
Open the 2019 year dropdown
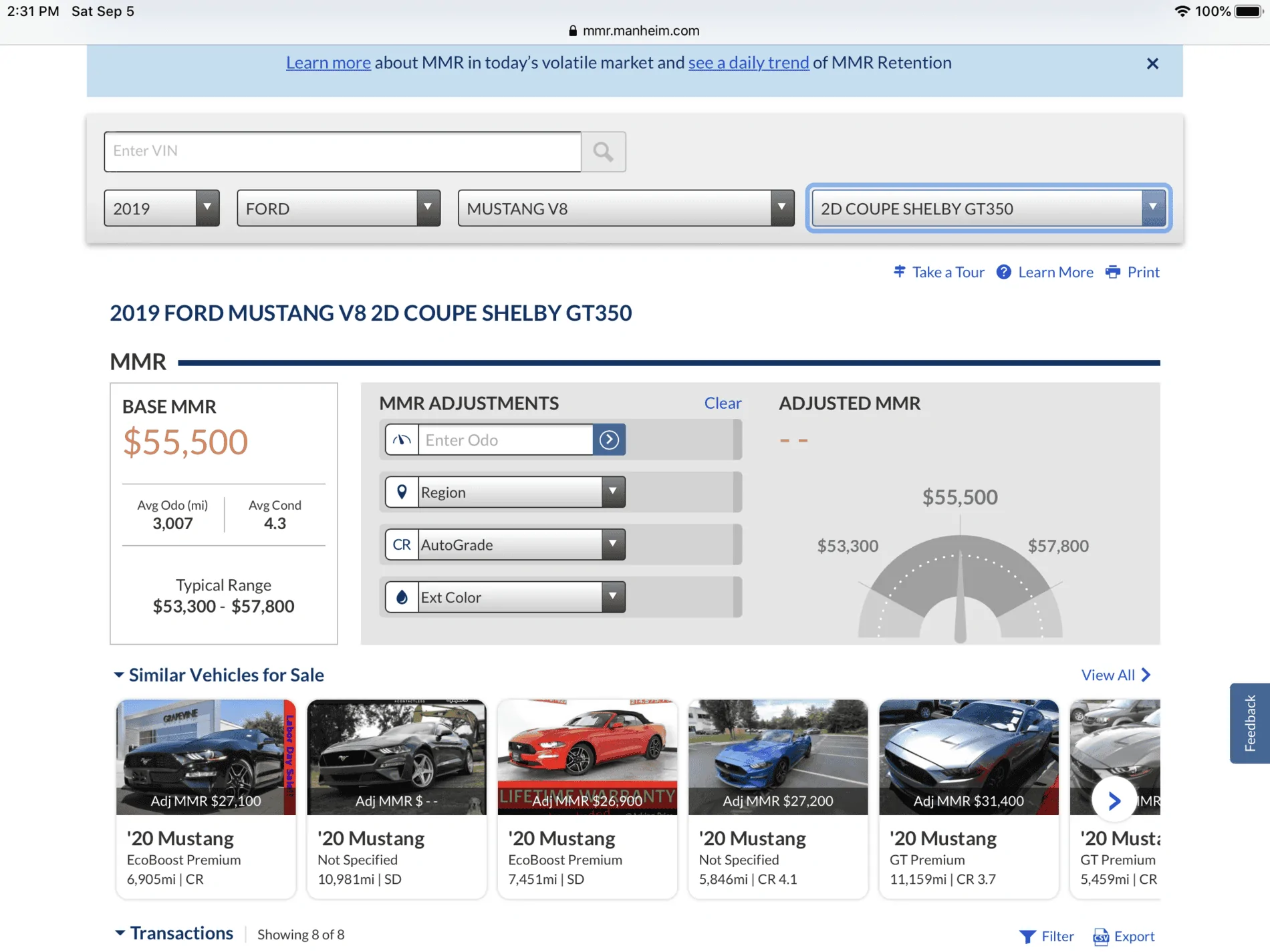[x=162, y=208]
